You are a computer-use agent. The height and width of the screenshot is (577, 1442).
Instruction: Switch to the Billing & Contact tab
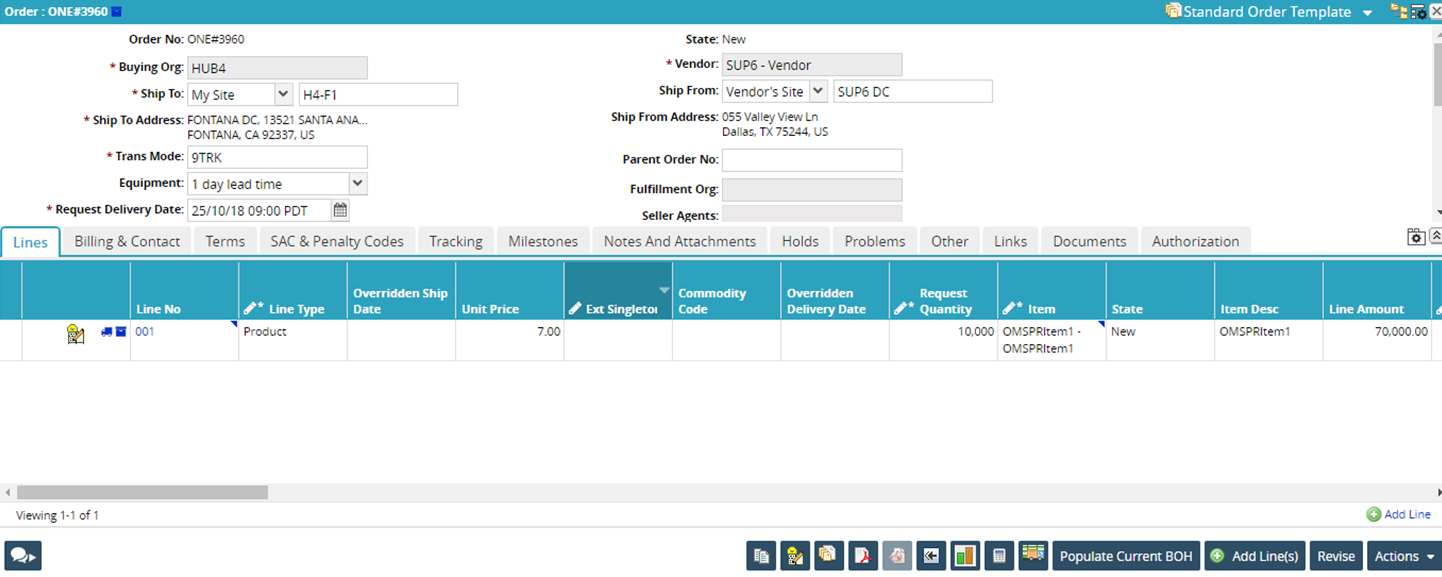point(127,241)
